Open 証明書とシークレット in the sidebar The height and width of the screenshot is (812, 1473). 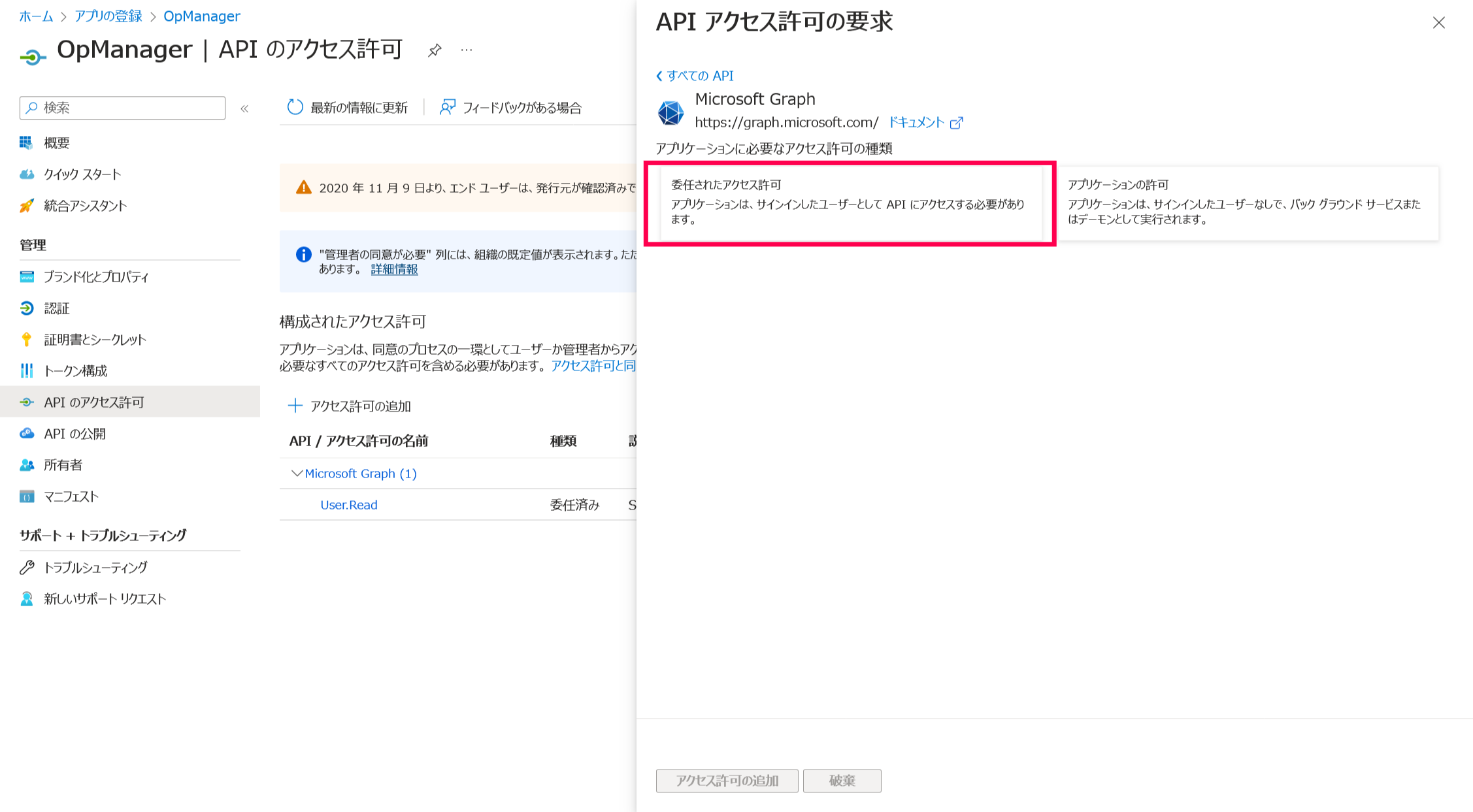click(95, 340)
